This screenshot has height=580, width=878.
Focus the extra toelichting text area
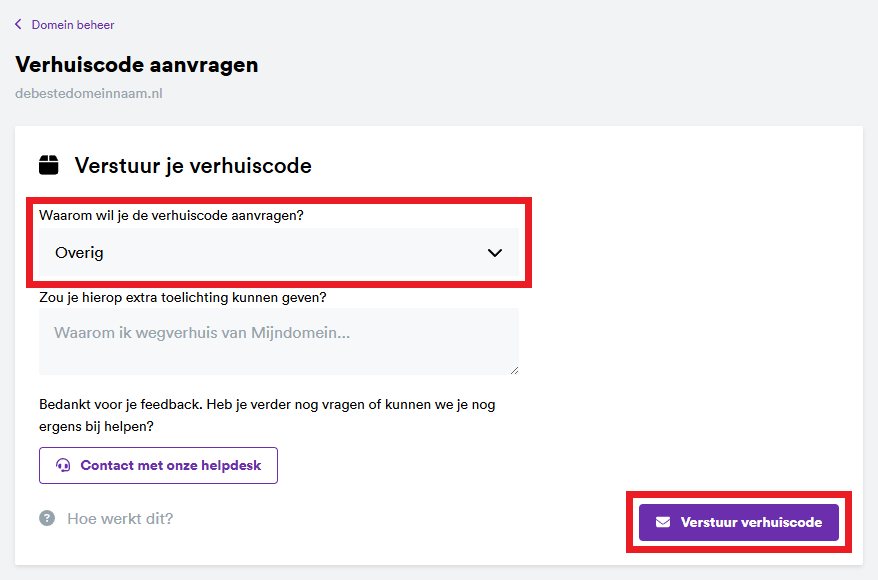pyautogui.click(x=279, y=342)
